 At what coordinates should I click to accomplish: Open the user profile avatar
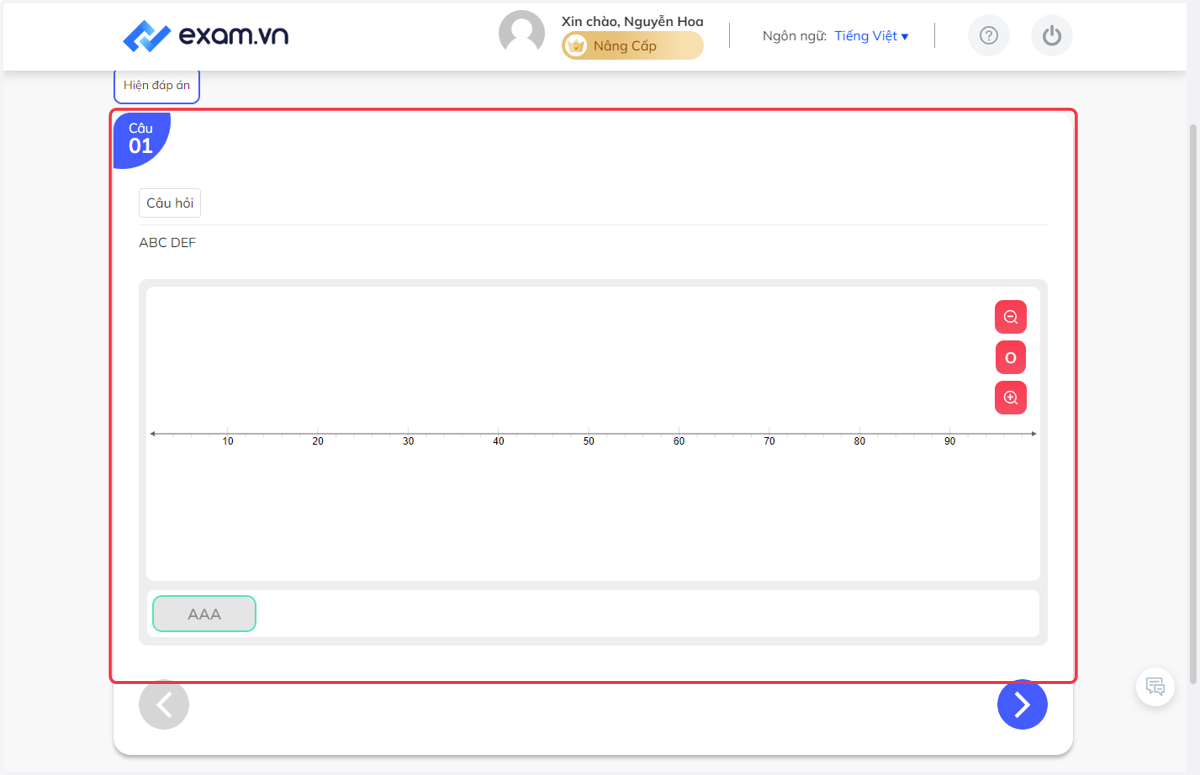(522, 34)
